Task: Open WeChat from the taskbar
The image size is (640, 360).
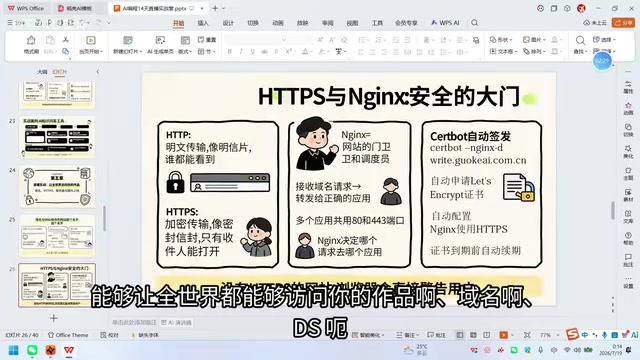Action: pyautogui.click(x=32, y=351)
